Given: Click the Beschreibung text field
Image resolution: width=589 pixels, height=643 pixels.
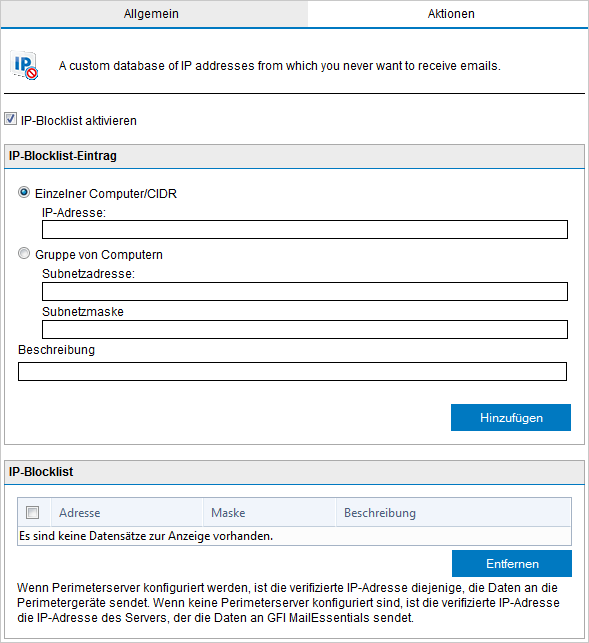Looking at the screenshot, I should pyautogui.click(x=292, y=372).
